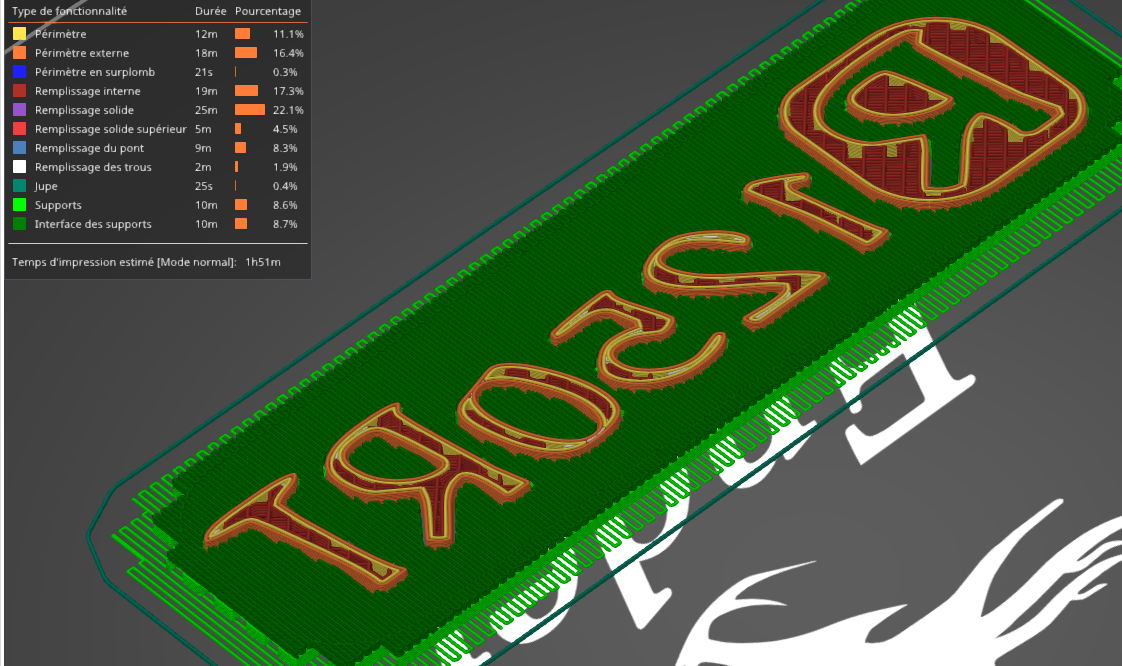Viewport: 1122px width, 666px height.
Task: Select the 'Périmètre en surplomb' legend label
Action: click(x=94, y=72)
